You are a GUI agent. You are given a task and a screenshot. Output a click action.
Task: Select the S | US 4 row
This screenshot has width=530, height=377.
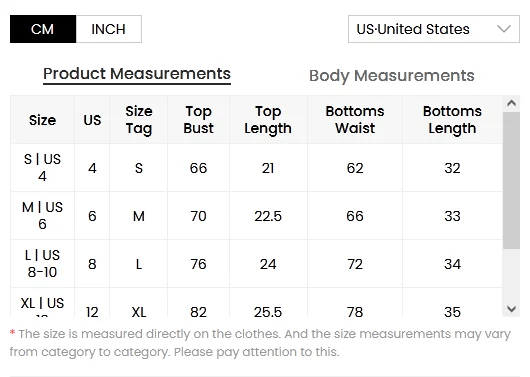tap(257, 168)
